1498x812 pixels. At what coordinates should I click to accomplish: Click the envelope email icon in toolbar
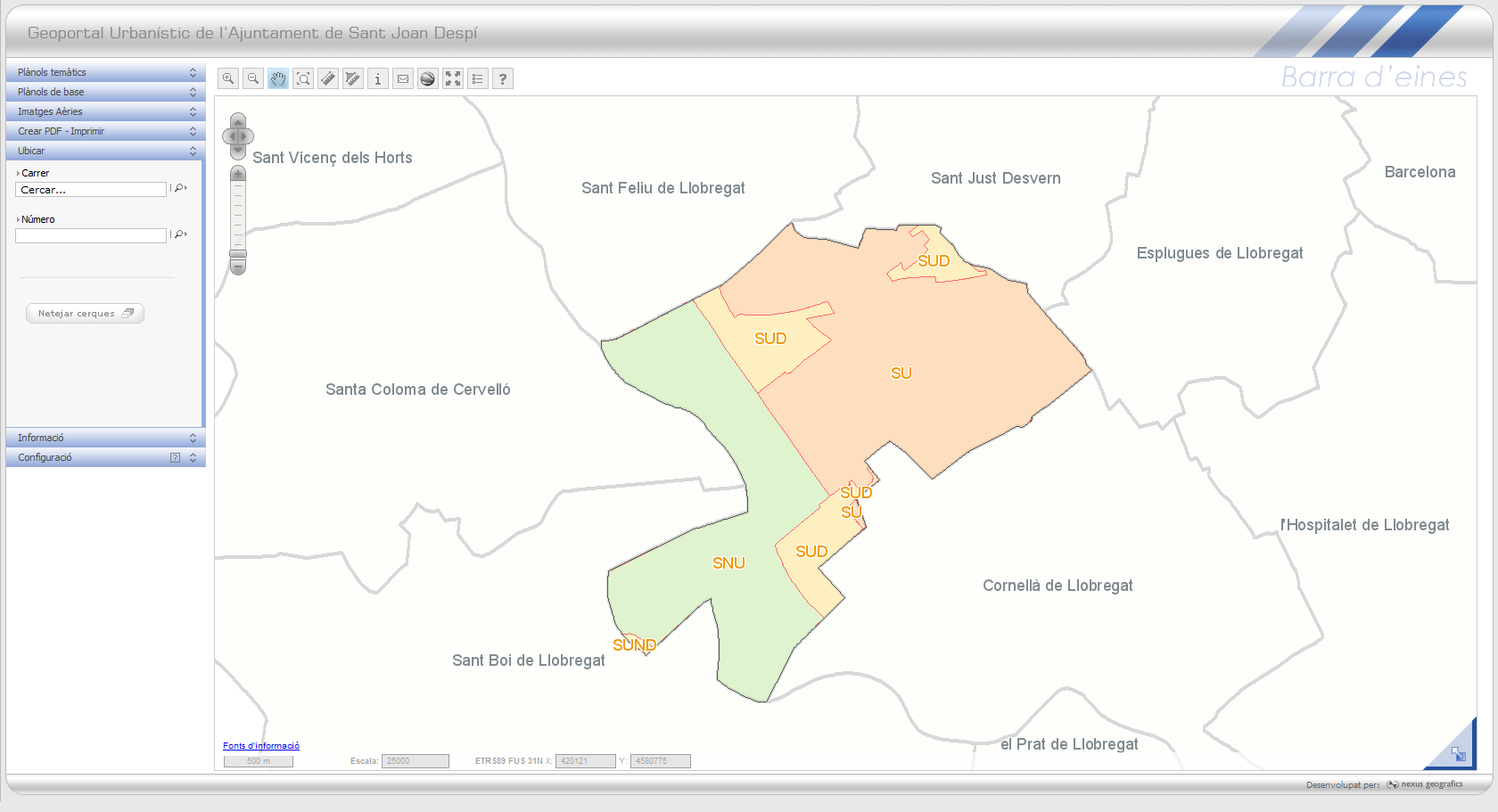(x=403, y=78)
